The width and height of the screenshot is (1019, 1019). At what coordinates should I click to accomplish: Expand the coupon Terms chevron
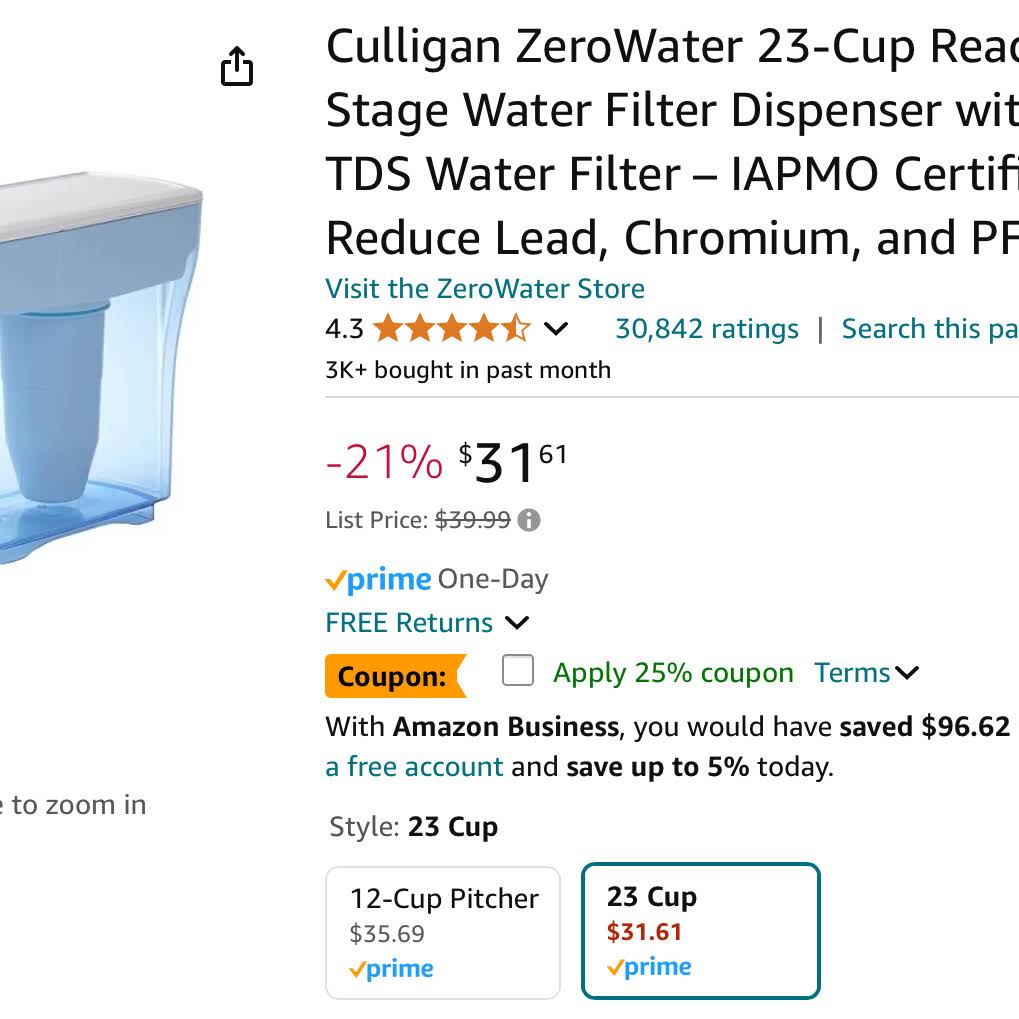tap(907, 673)
